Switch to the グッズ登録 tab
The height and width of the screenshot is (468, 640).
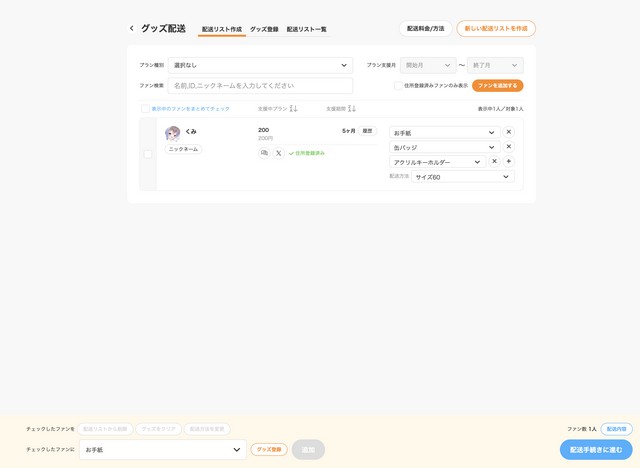264,30
